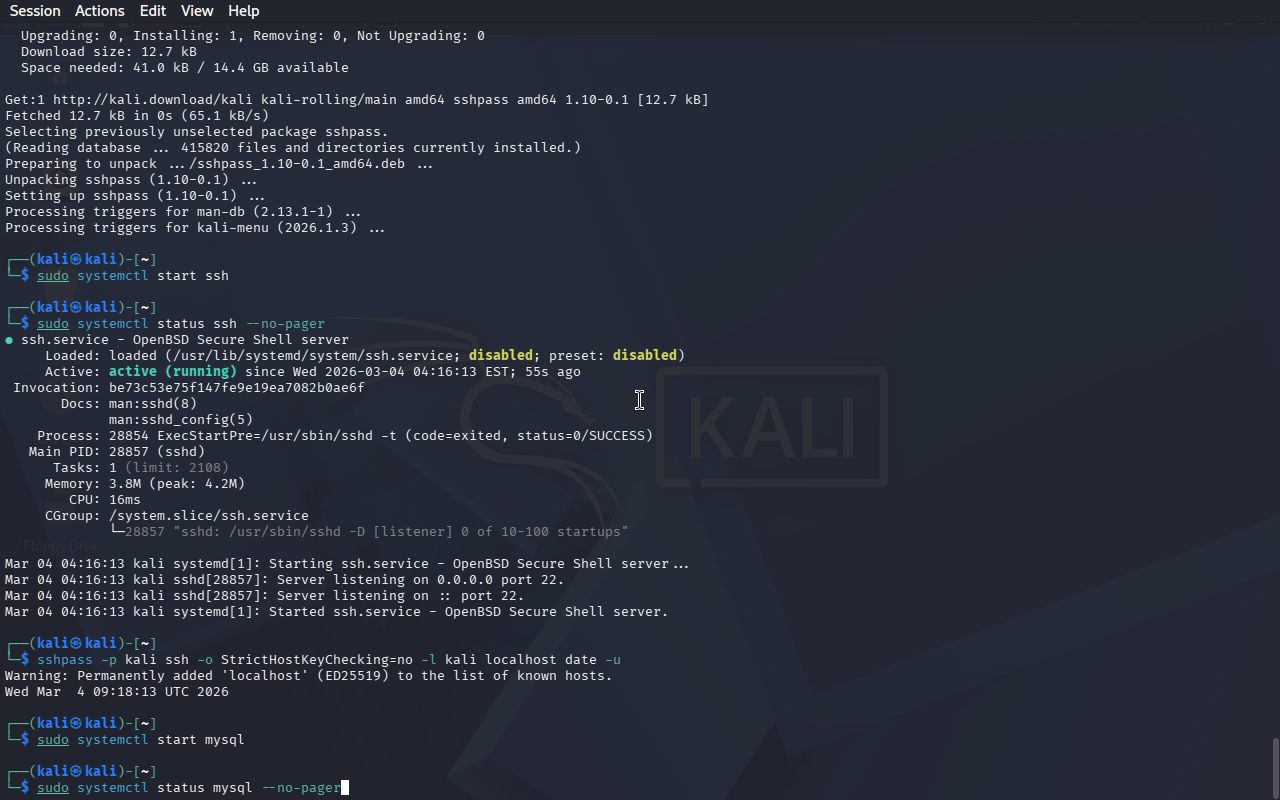Viewport: 1280px width, 800px height.
Task: Click the /usr/lib/systemd/system/ssh.service path
Action: [x=313, y=356]
